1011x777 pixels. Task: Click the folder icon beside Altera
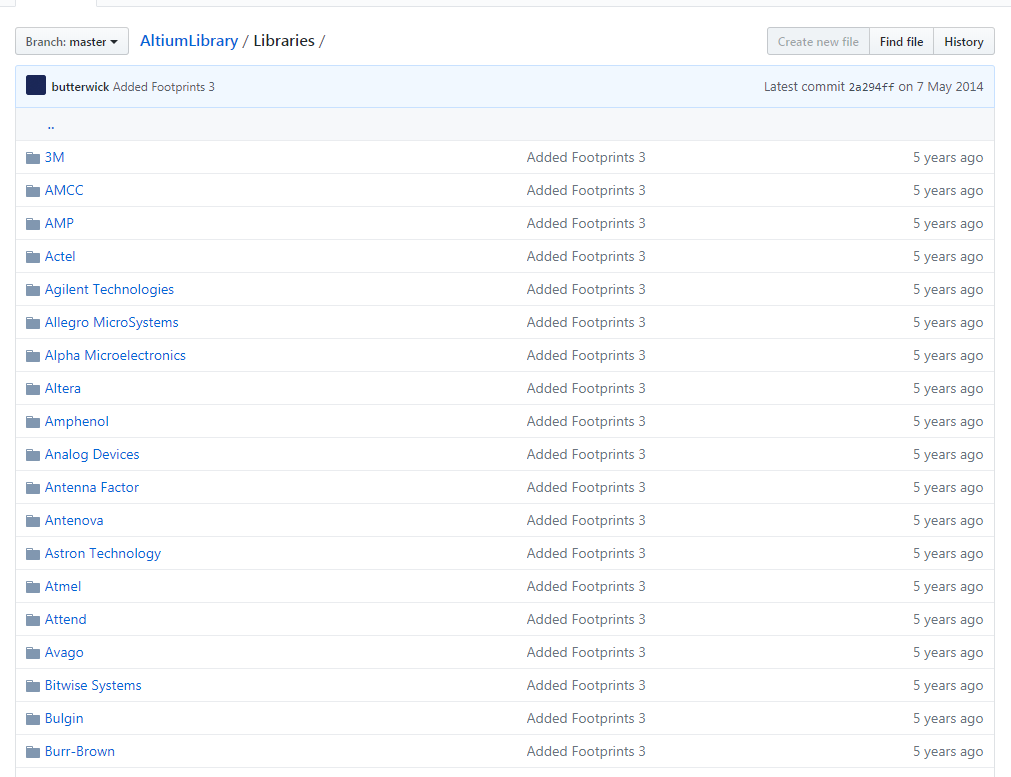(x=33, y=389)
